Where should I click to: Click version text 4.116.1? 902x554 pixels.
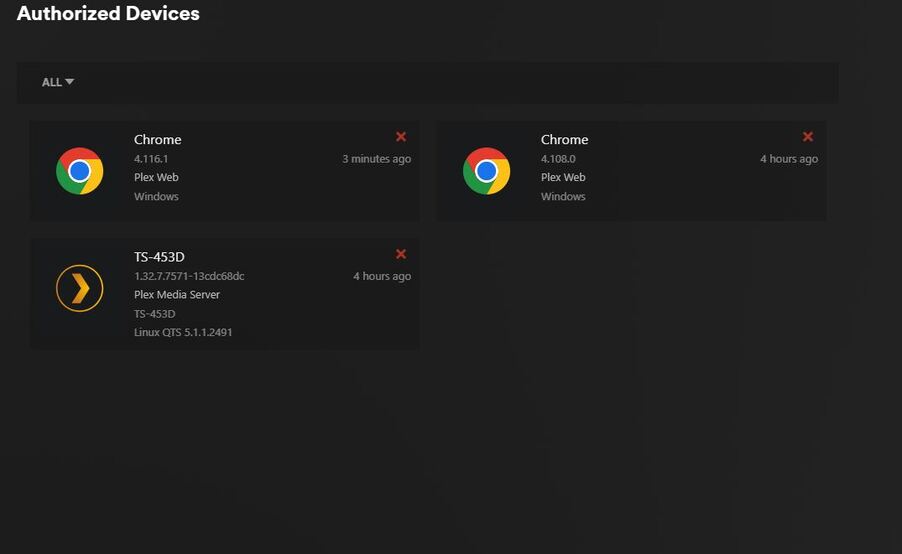(x=151, y=159)
